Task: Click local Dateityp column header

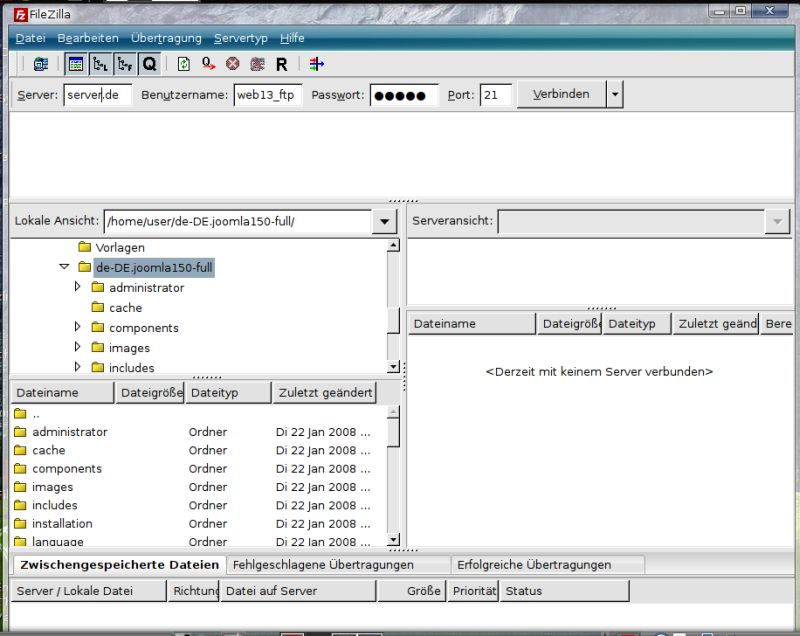Action: 228,393
